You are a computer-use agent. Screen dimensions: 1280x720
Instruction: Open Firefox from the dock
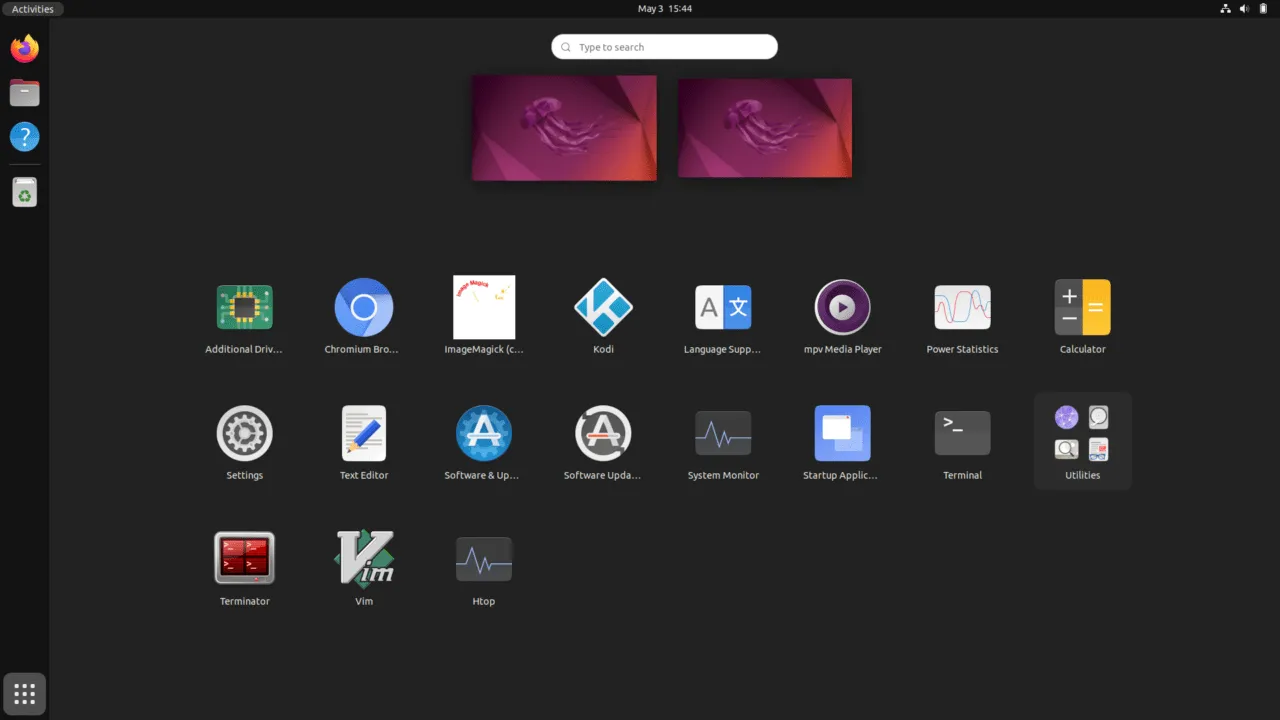(x=25, y=49)
